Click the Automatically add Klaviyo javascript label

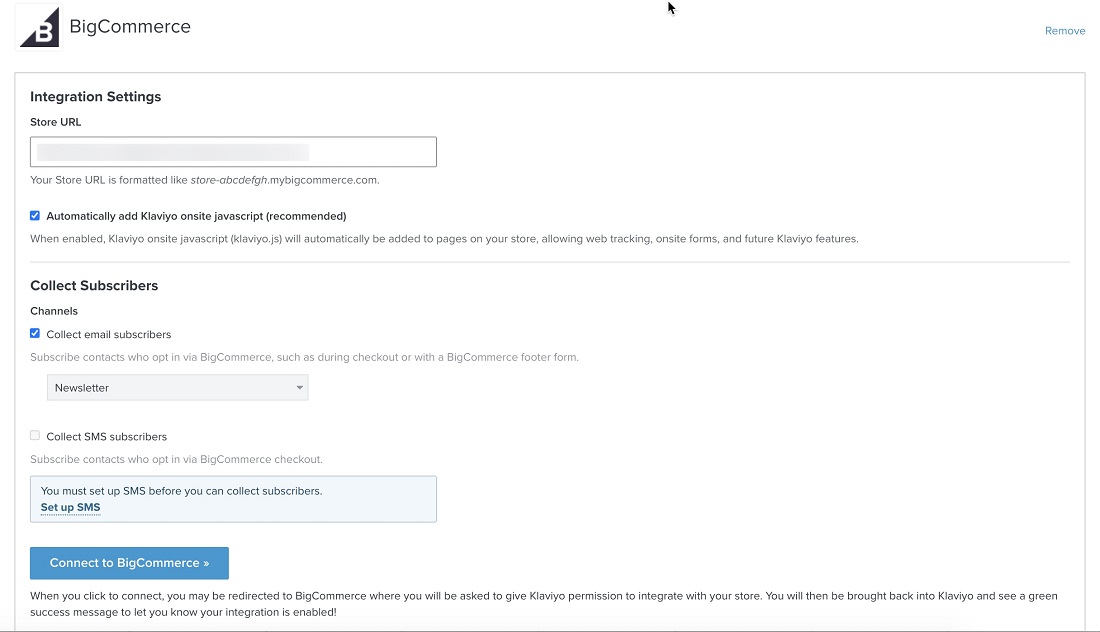coord(196,216)
